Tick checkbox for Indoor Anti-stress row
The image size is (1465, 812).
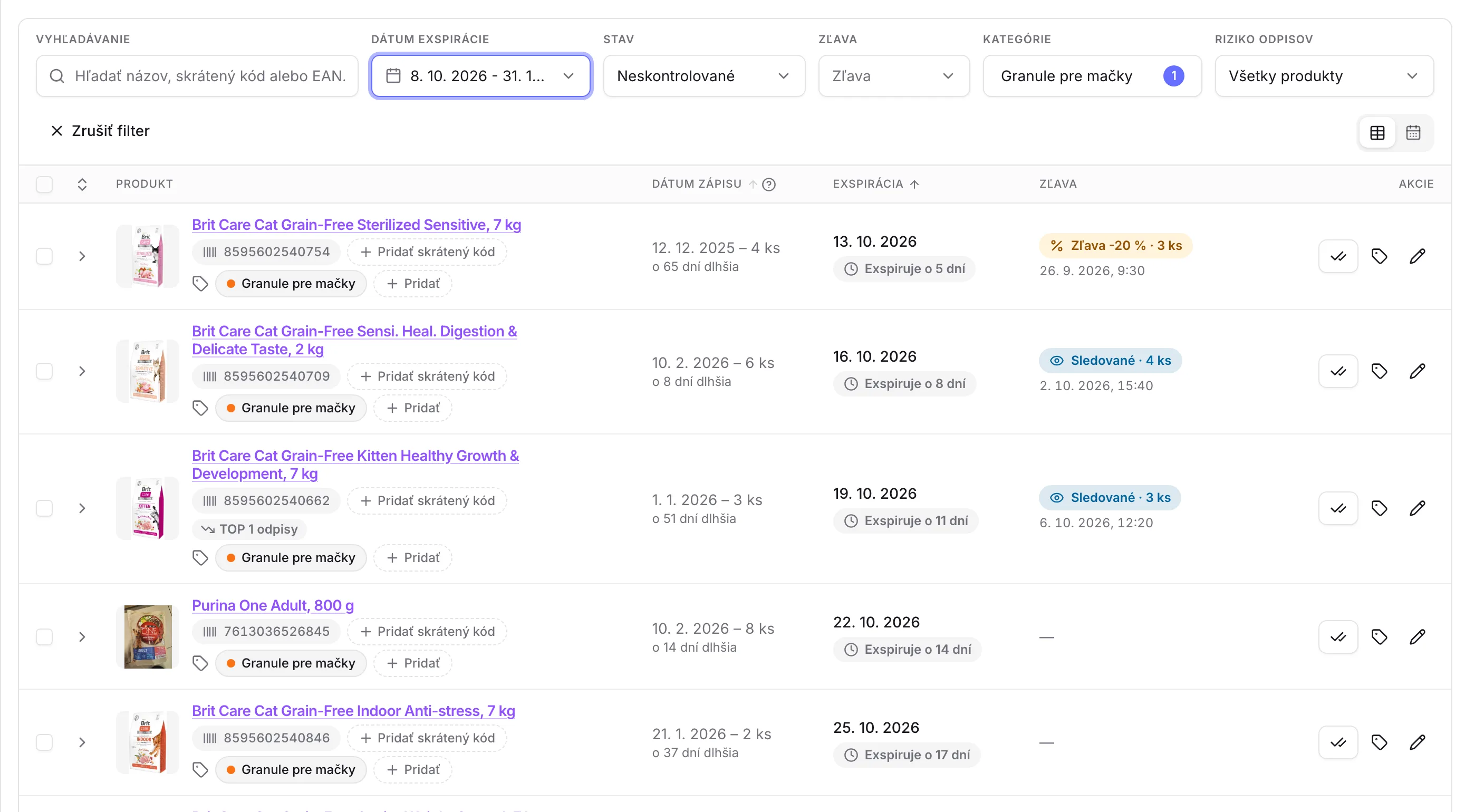pos(44,742)
